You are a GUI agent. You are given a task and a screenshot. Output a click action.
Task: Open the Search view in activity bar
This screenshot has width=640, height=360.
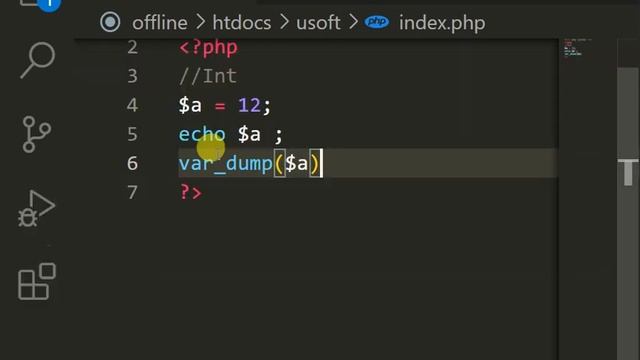(37, 60)
